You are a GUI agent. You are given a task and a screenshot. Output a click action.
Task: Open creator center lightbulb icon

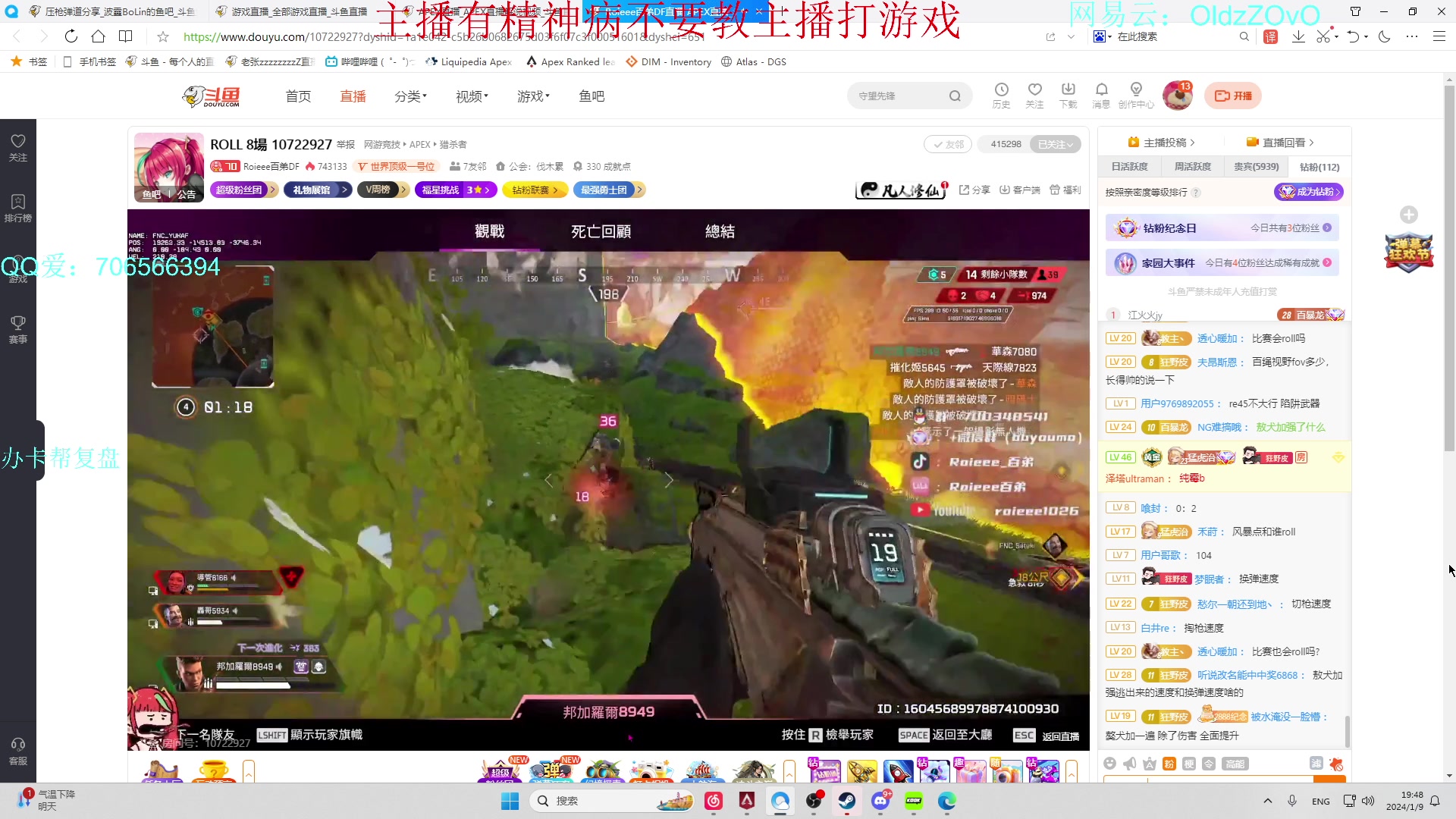pyautogui.click(x=1136, y=96)
